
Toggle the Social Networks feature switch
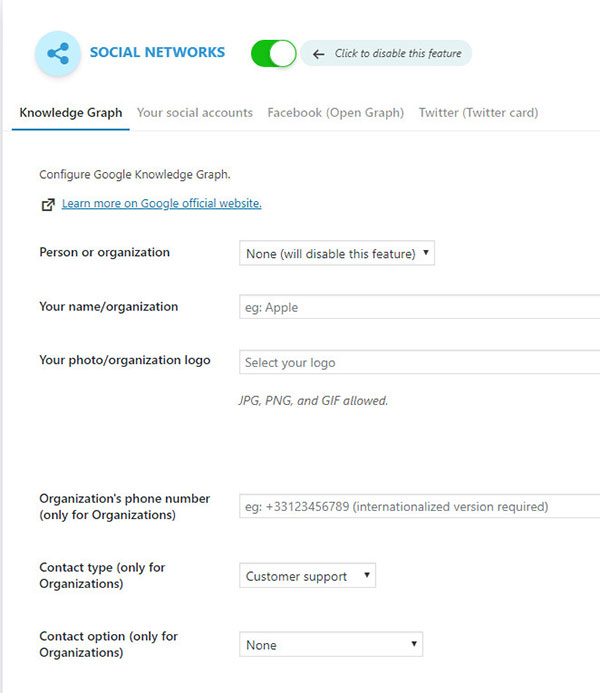click(274, 54)
